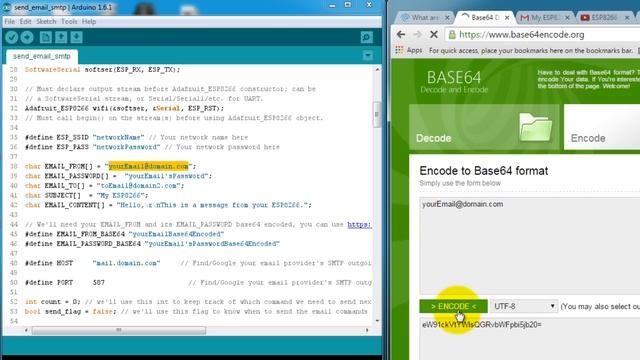The height and width of the screenshot is (360, 640).
Task: Click the highlighted yourEmail@domain.com text in code
Action: (x=148, y=166)
